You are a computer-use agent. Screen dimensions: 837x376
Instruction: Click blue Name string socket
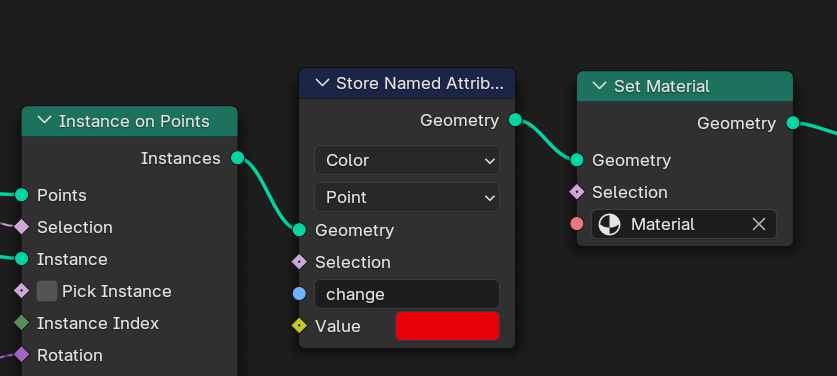pos(299,294)
